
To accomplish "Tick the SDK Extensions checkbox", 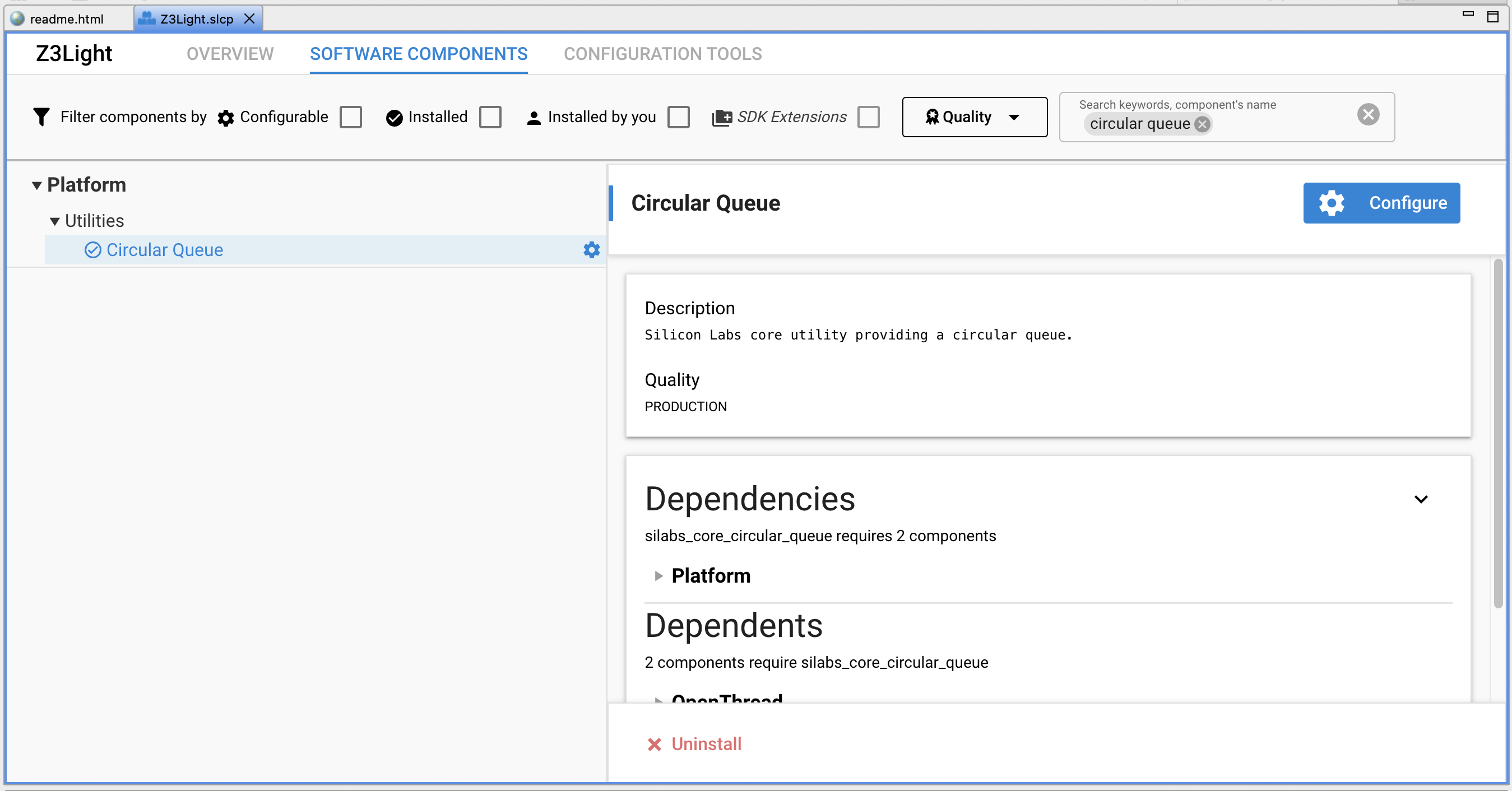I will click(868, 117).
